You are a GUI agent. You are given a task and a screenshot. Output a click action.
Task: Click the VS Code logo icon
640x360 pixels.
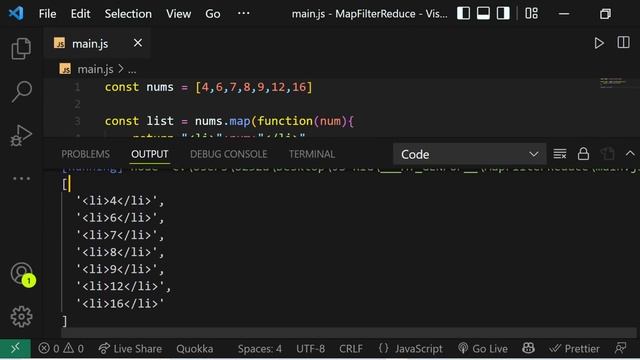[x=16, y=13]
